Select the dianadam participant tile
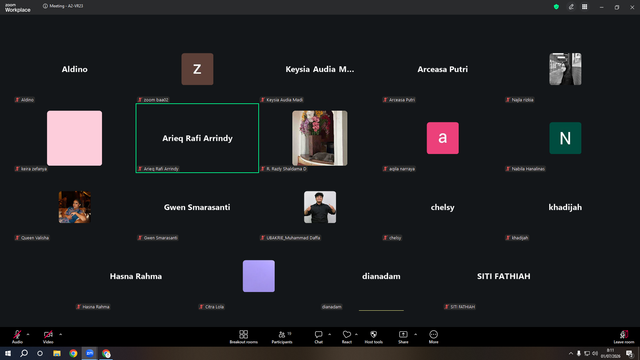 tap(381, 276)
